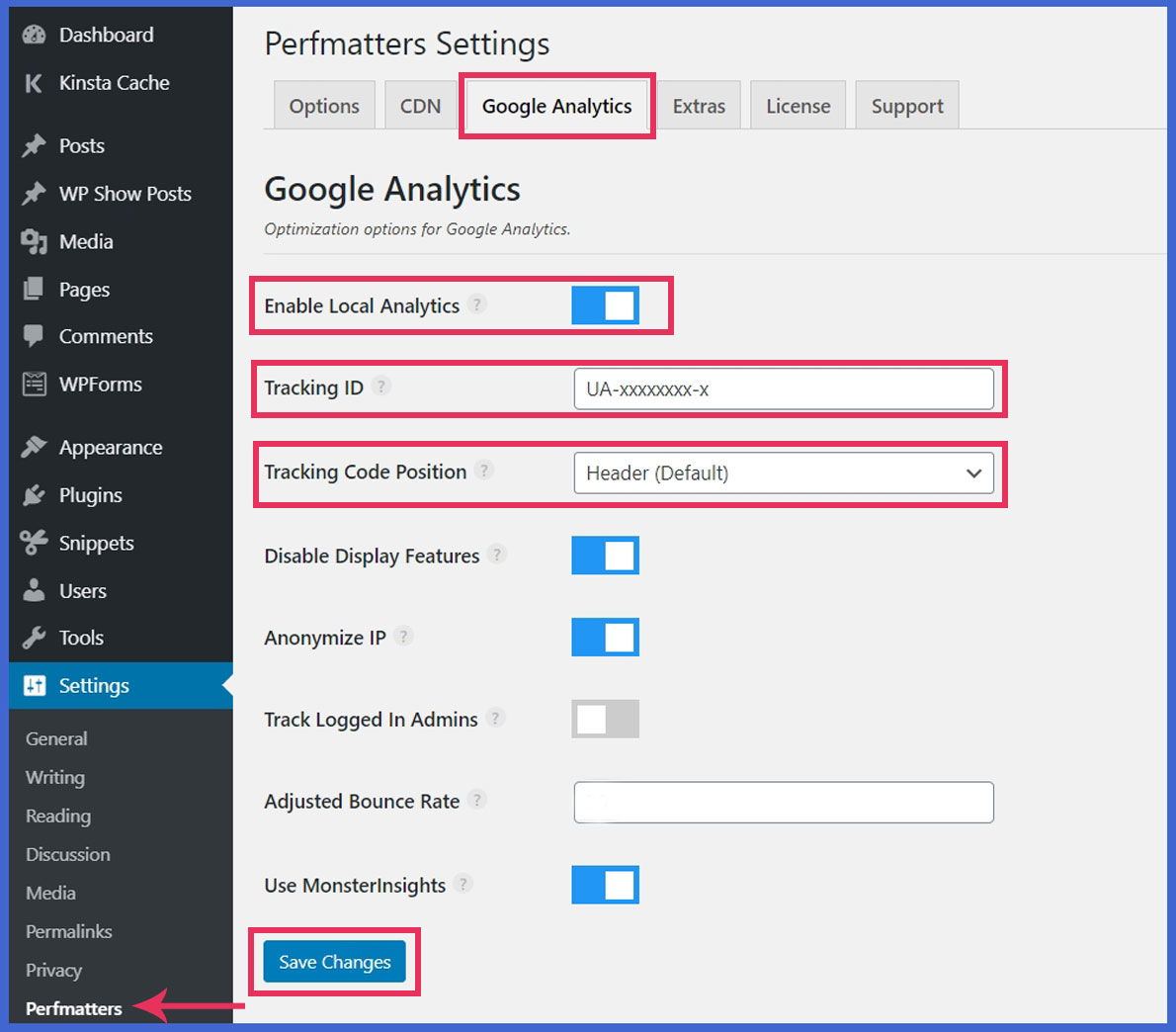The height and width of the screenshot is (1032, 1176).
Task: Enable Track Logged In Admins
Action: click(x=605, y=719)
